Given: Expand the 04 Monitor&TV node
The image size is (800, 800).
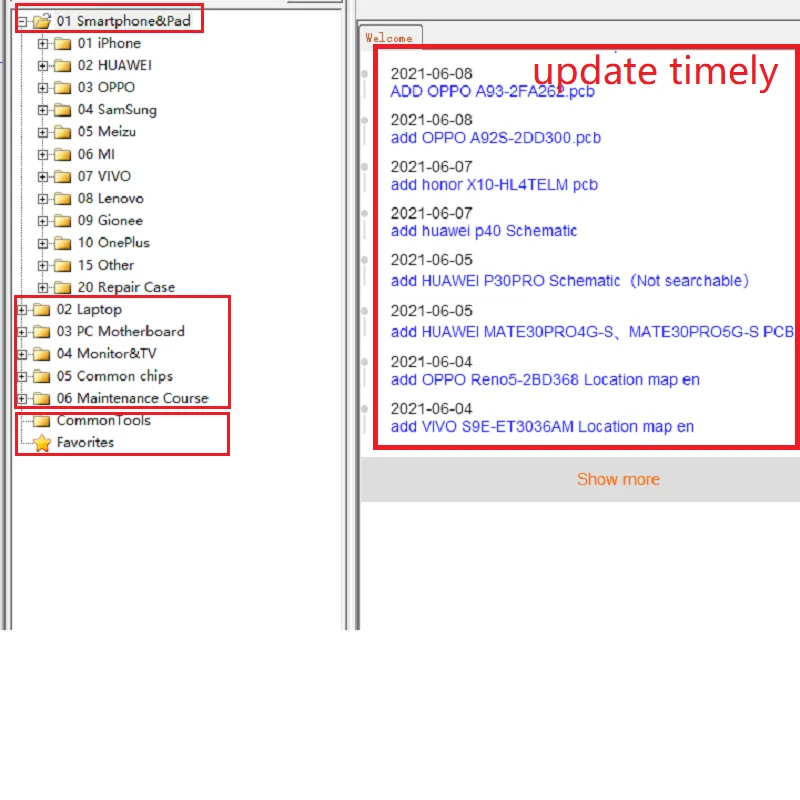Looking at the screenshot, I should [x=22, y=354].
